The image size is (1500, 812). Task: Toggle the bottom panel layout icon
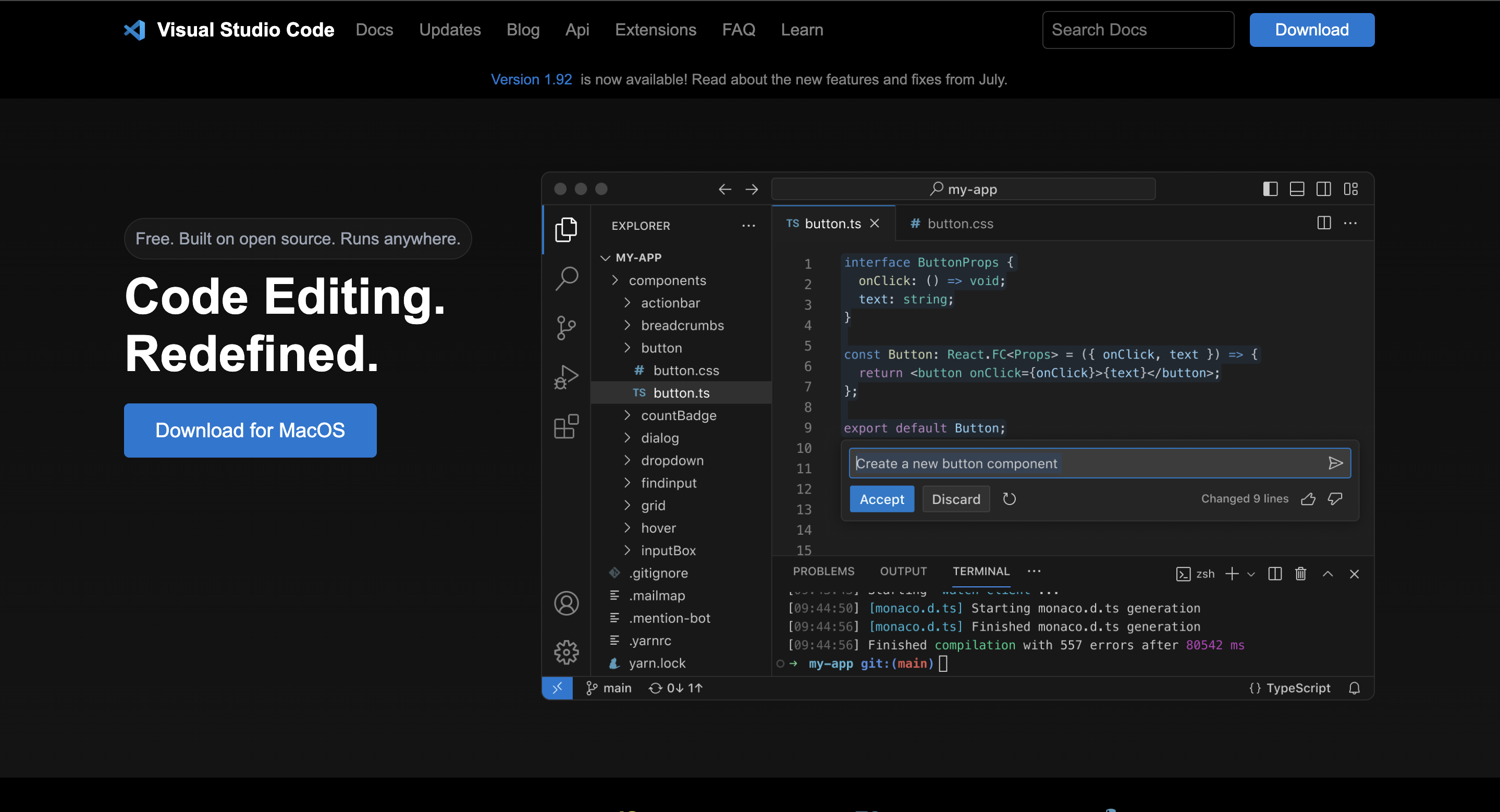1297,189
